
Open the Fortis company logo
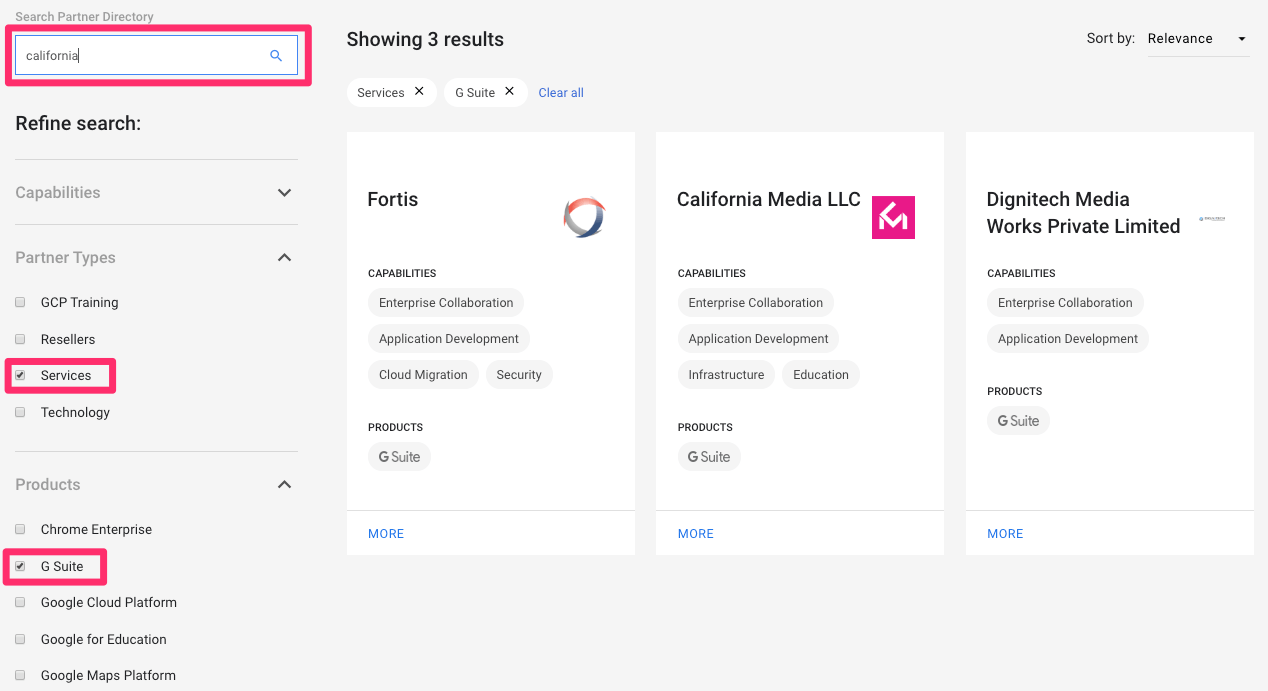tap(584, 217)
